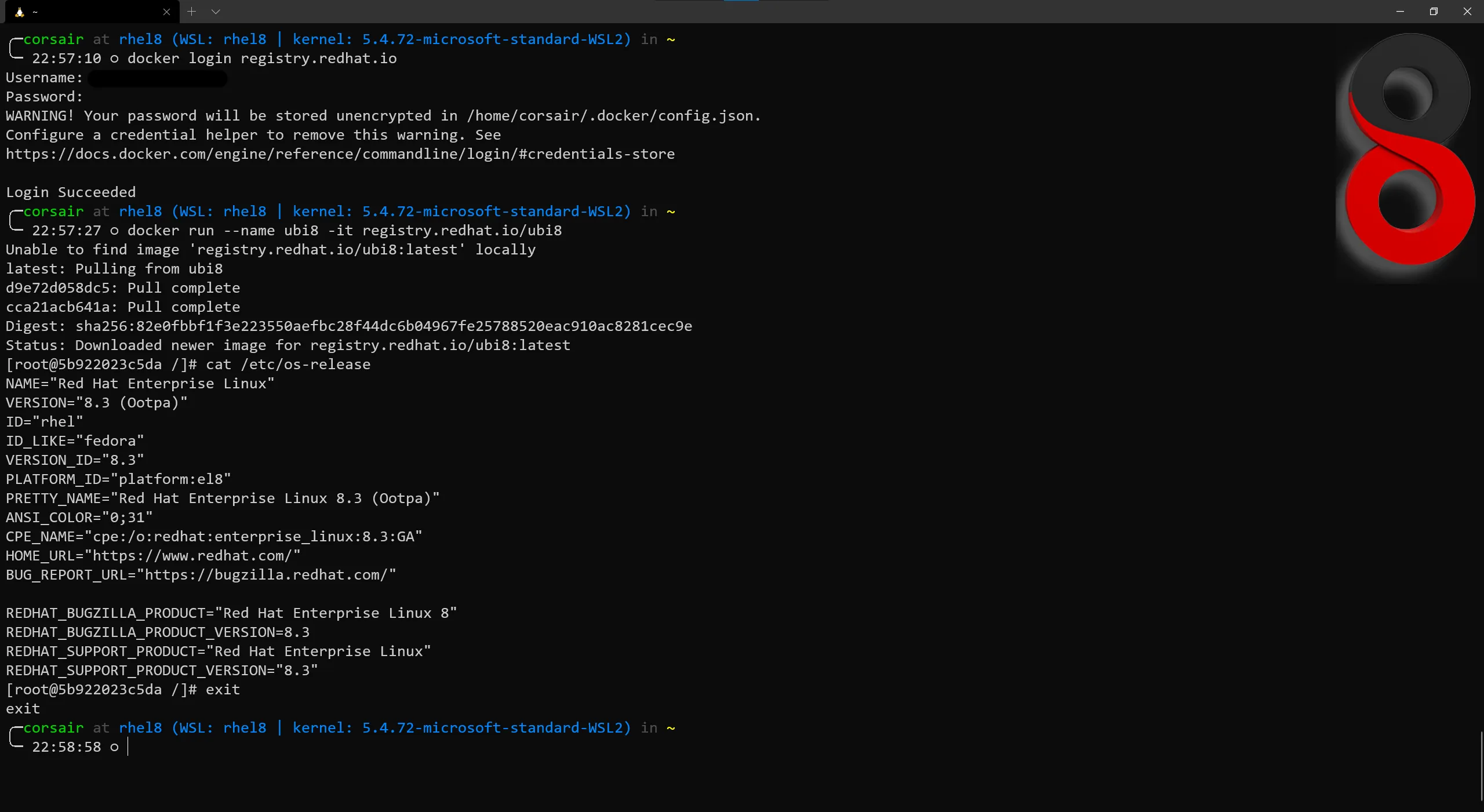Close the '~' terminal tab
1484x812 pixels.
[x=166, y=12]
